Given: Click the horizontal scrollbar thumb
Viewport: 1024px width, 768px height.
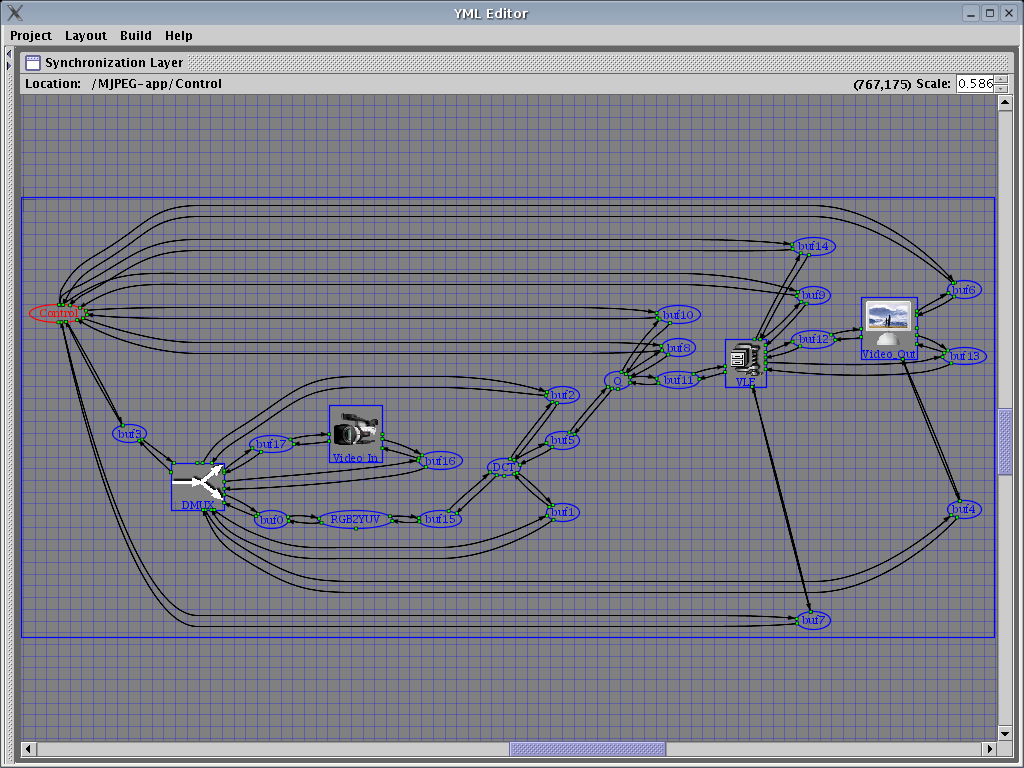Looking at the screenshot, I should click(x=587, y=749).
